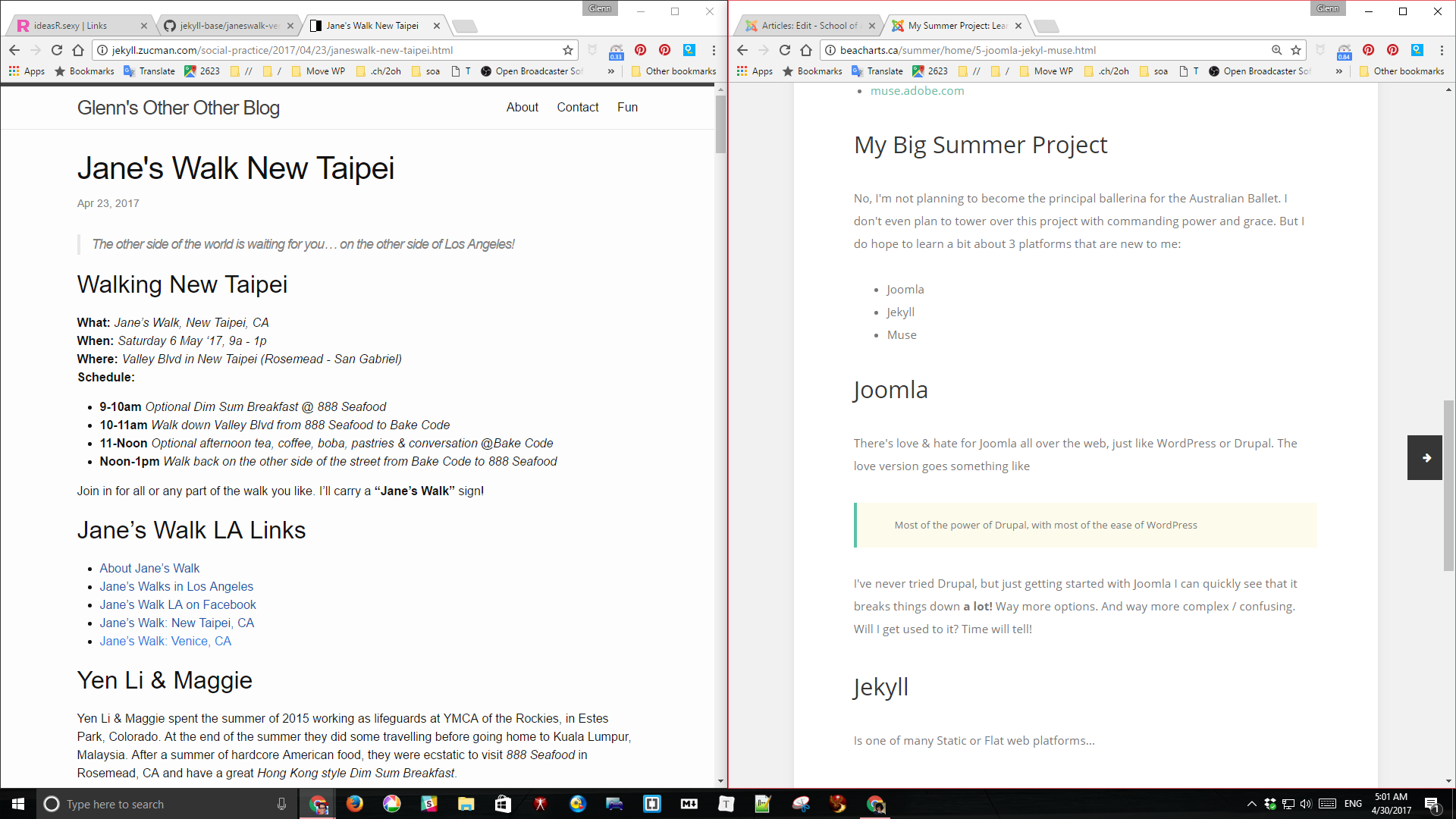Open the About page in blog navigation
This screenshot has width=1456, height=819.
pyautogui.click(x=522, y=108)
